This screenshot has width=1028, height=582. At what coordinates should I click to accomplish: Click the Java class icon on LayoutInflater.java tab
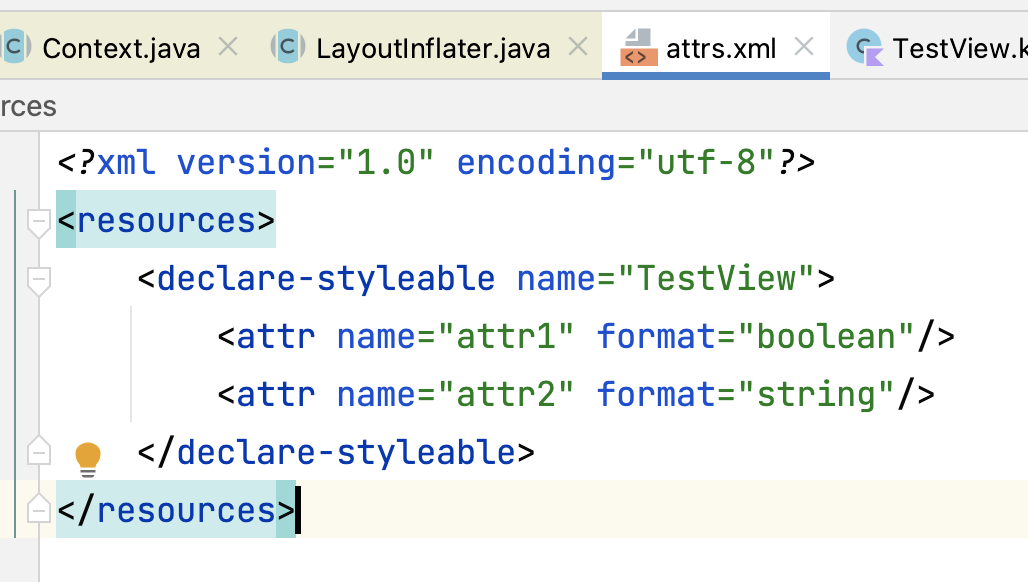tap(288, 47)
